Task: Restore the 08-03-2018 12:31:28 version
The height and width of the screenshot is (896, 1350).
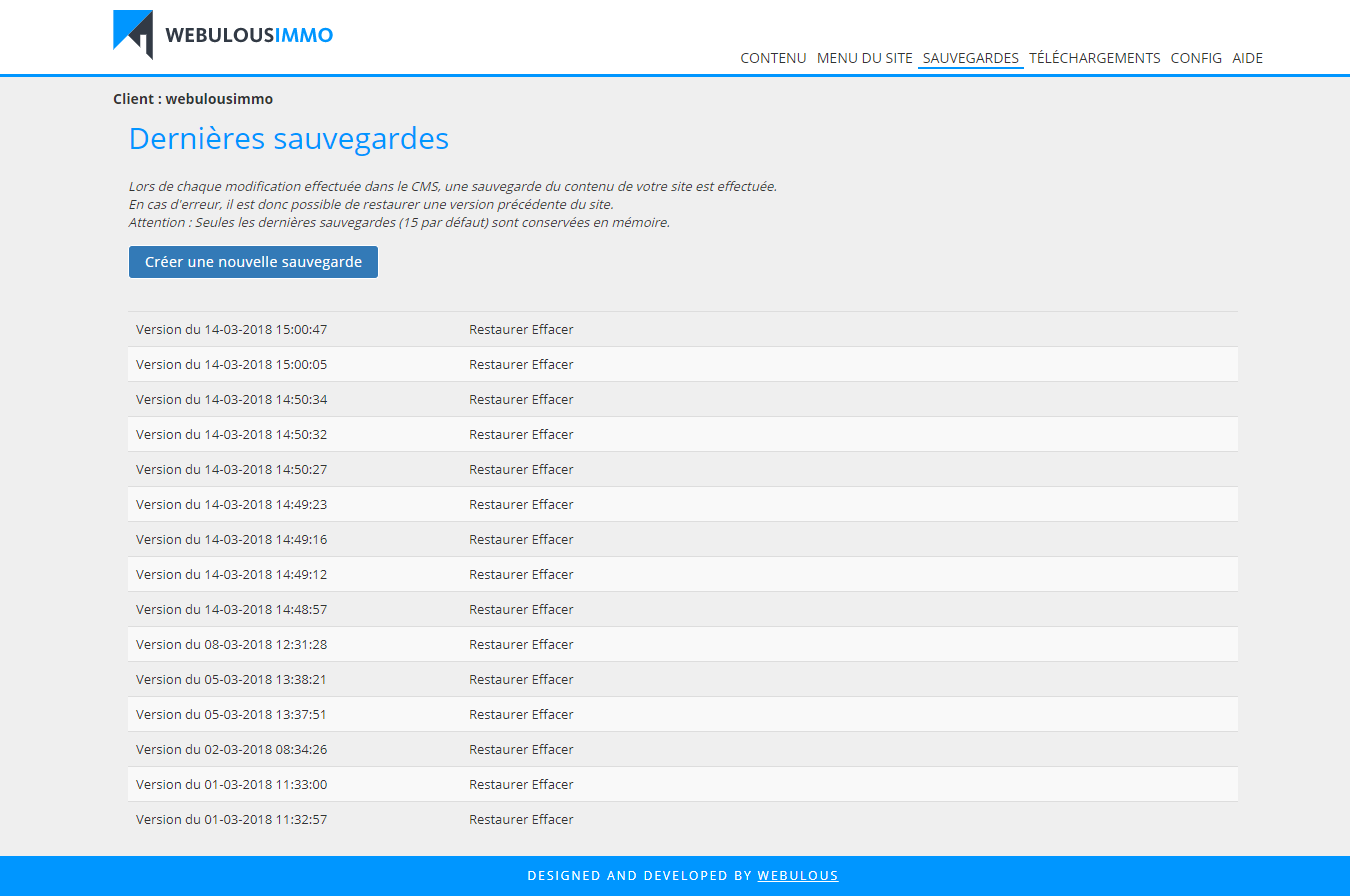Action: pyautogui.click(x=498, y=645)
